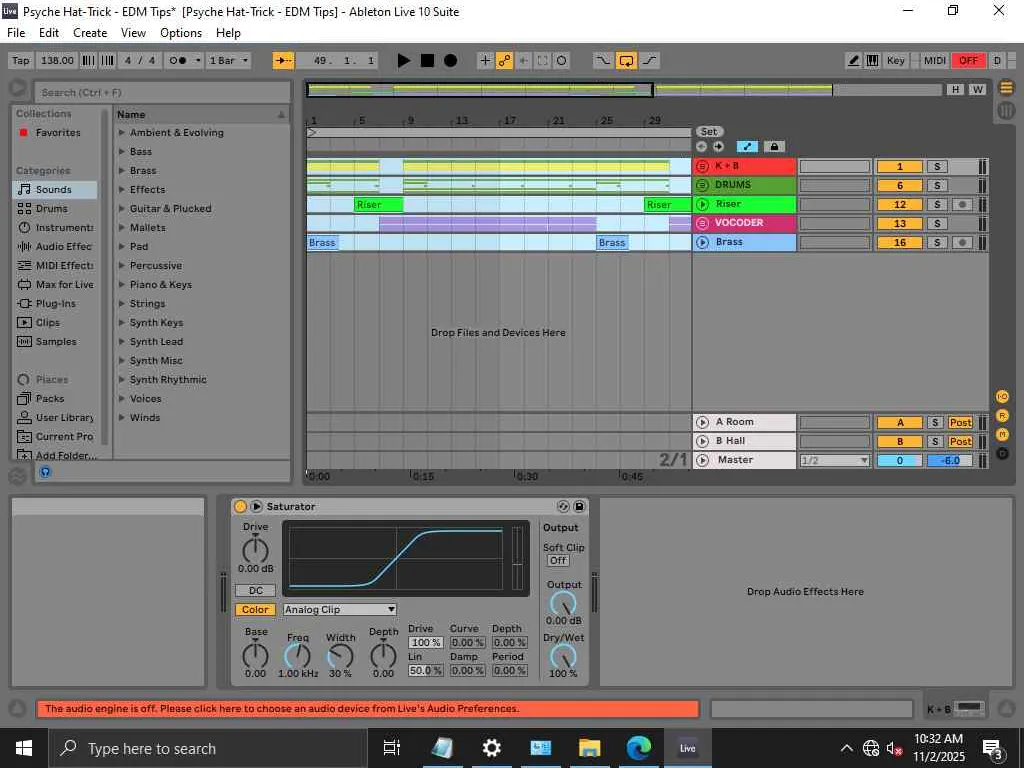
Task: Toggle the Lock Envelopes padlock icon
Action: [x=774, y=147]
